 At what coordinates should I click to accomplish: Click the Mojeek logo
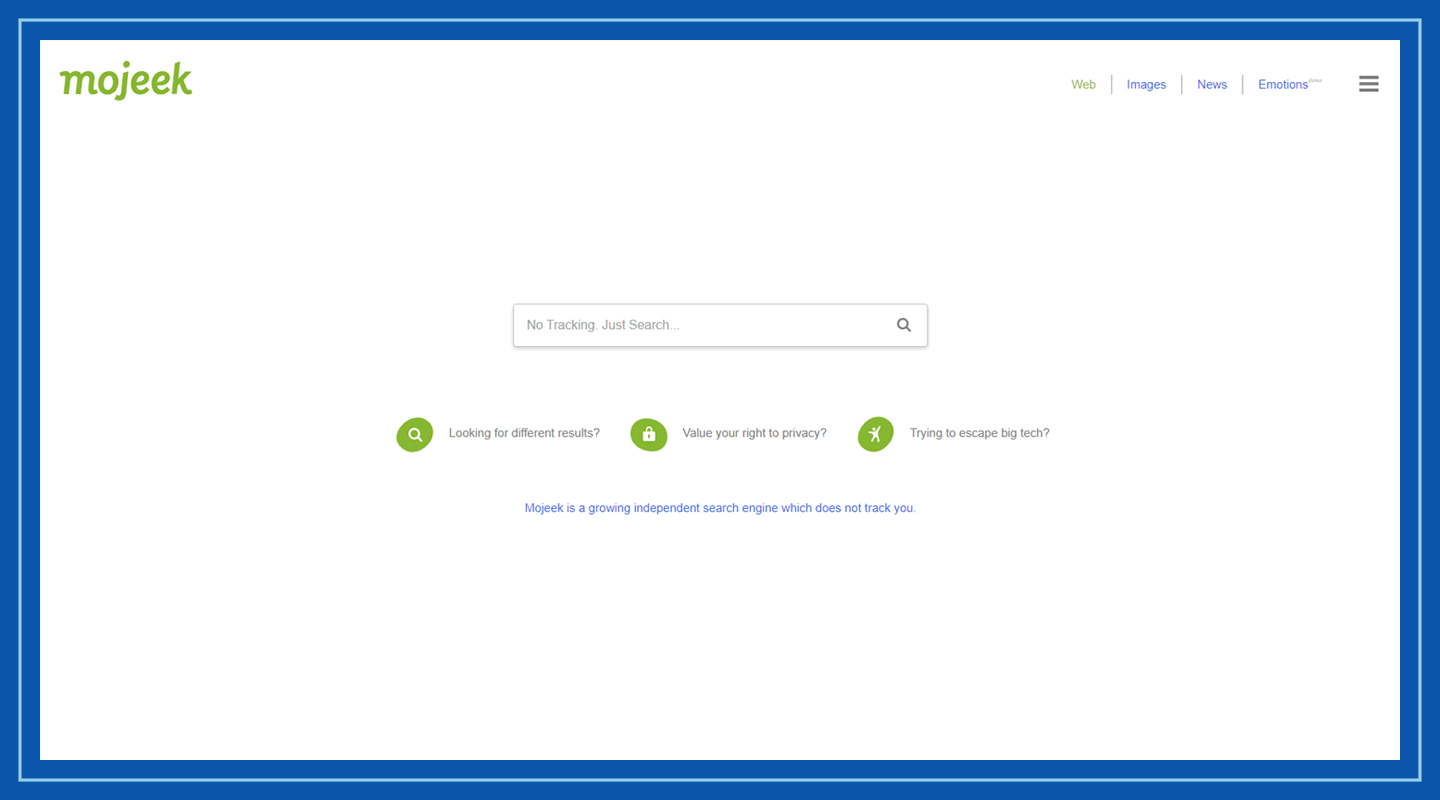(125, 80)
